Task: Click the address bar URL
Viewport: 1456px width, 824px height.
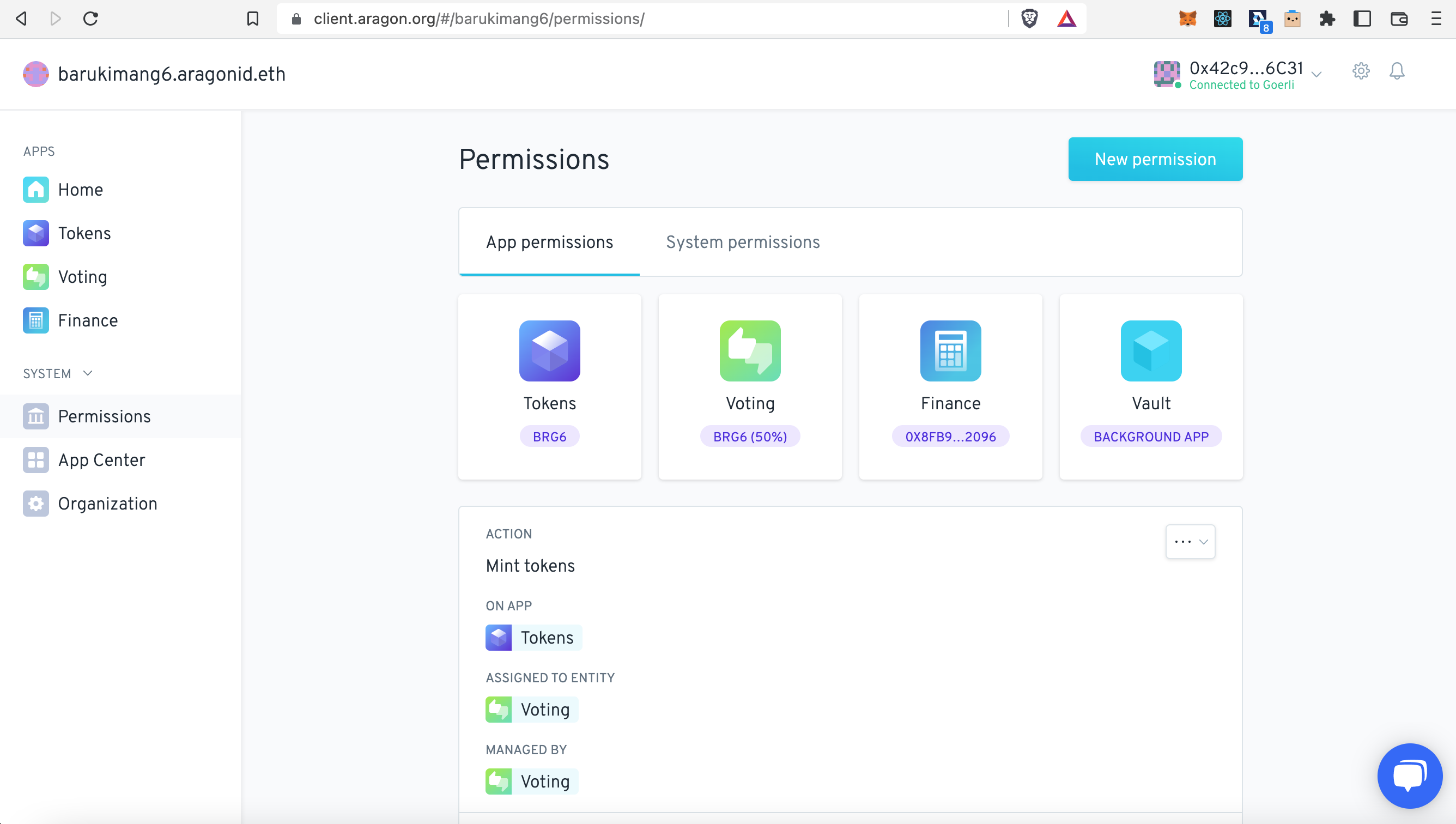Action: click(479, 19)
